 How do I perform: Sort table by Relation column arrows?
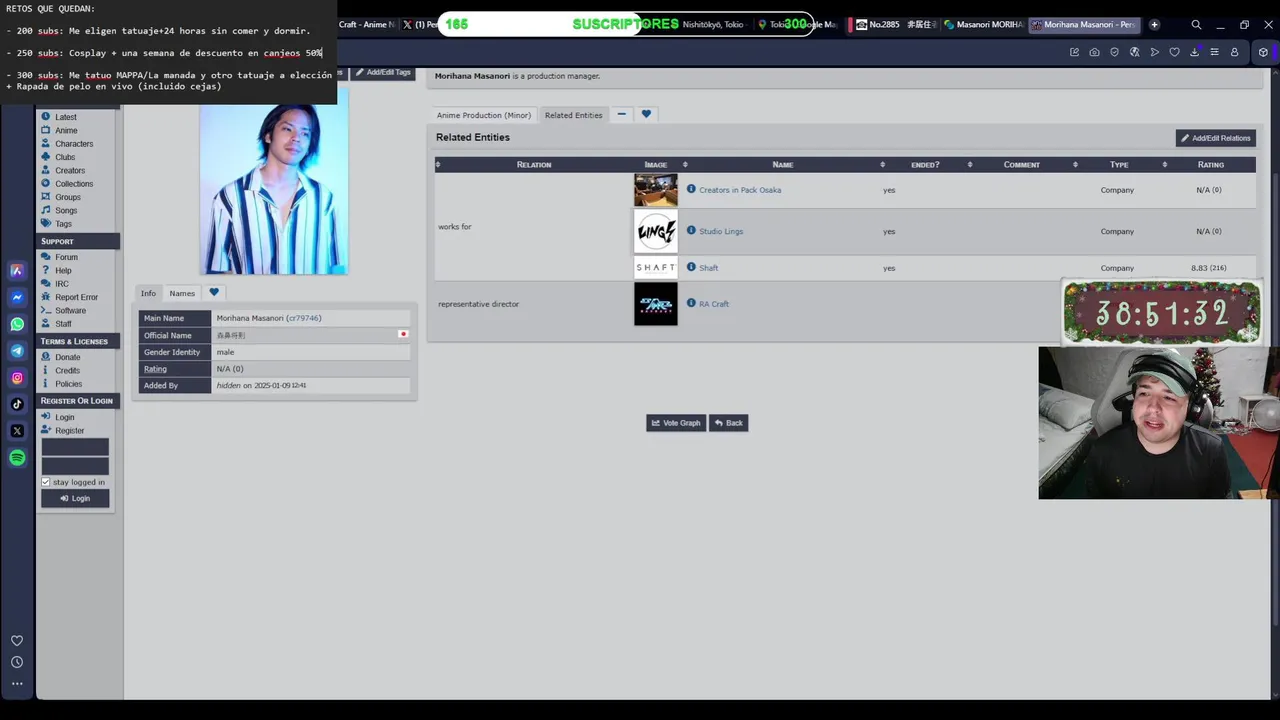(438, 164)
